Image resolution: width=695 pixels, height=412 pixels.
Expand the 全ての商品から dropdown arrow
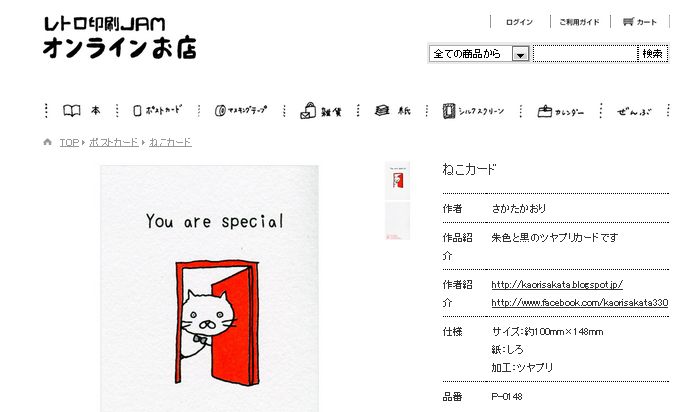[520, 54]
